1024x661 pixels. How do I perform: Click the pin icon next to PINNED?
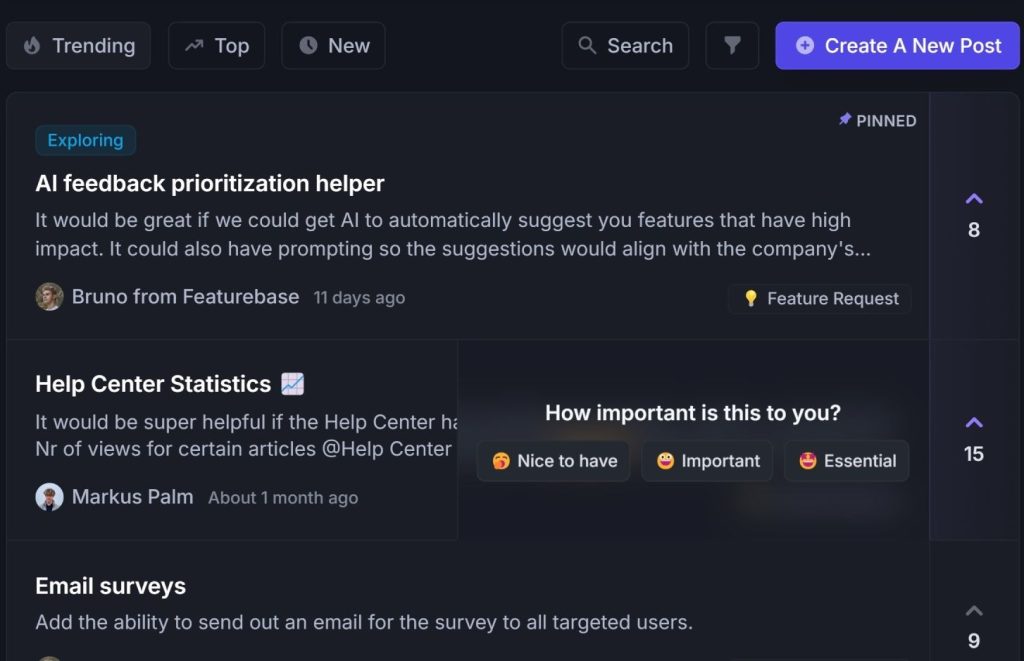(845, 120)
